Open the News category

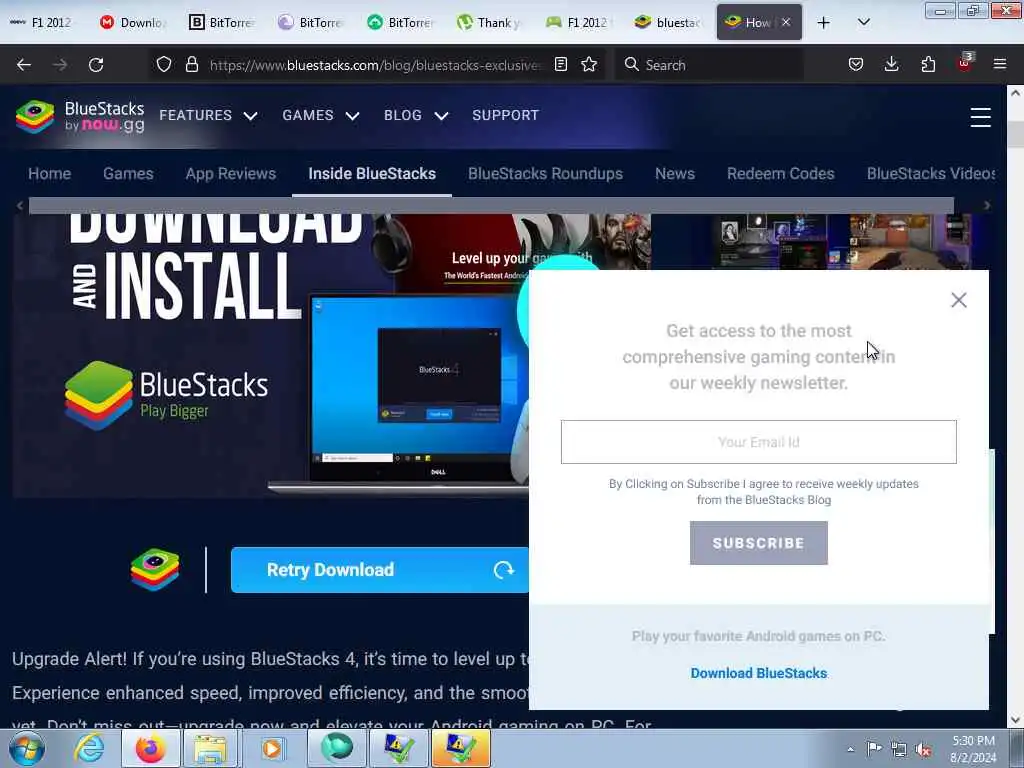point(675,174)
